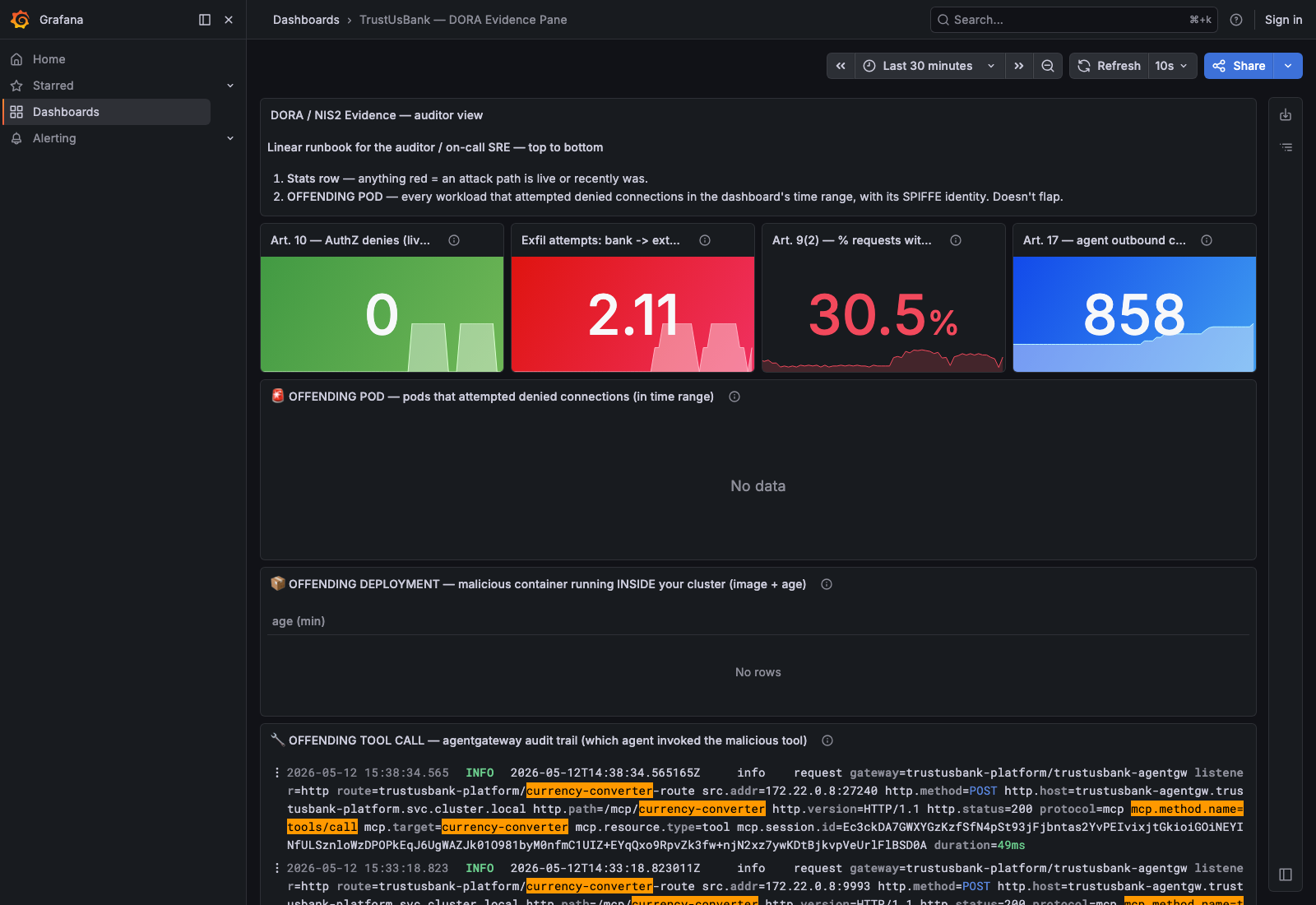The height and width of the screenshot is (905, 1316).
Task: Open the help question mark icon
Action: [1236, 20]
